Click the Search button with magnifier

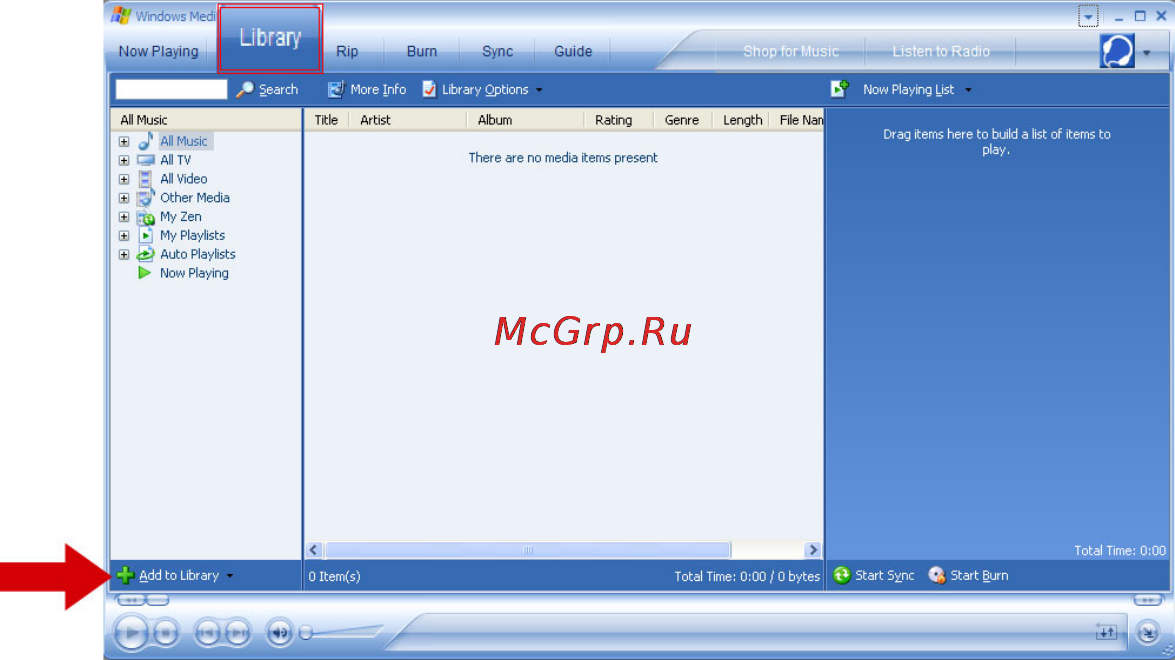268,89
